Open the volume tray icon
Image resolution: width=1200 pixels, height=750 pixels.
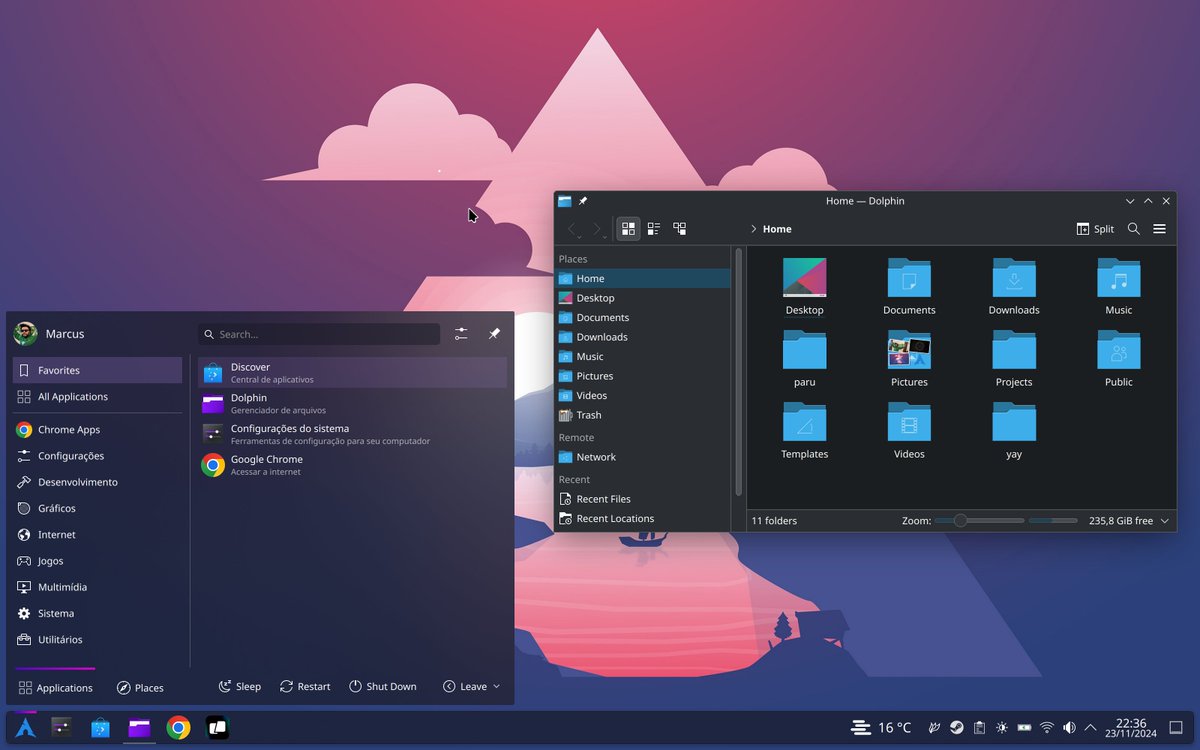[x=1069, y=728]
